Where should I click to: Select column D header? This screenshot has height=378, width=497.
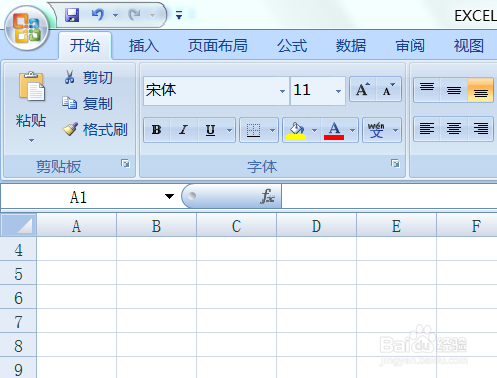317,226
